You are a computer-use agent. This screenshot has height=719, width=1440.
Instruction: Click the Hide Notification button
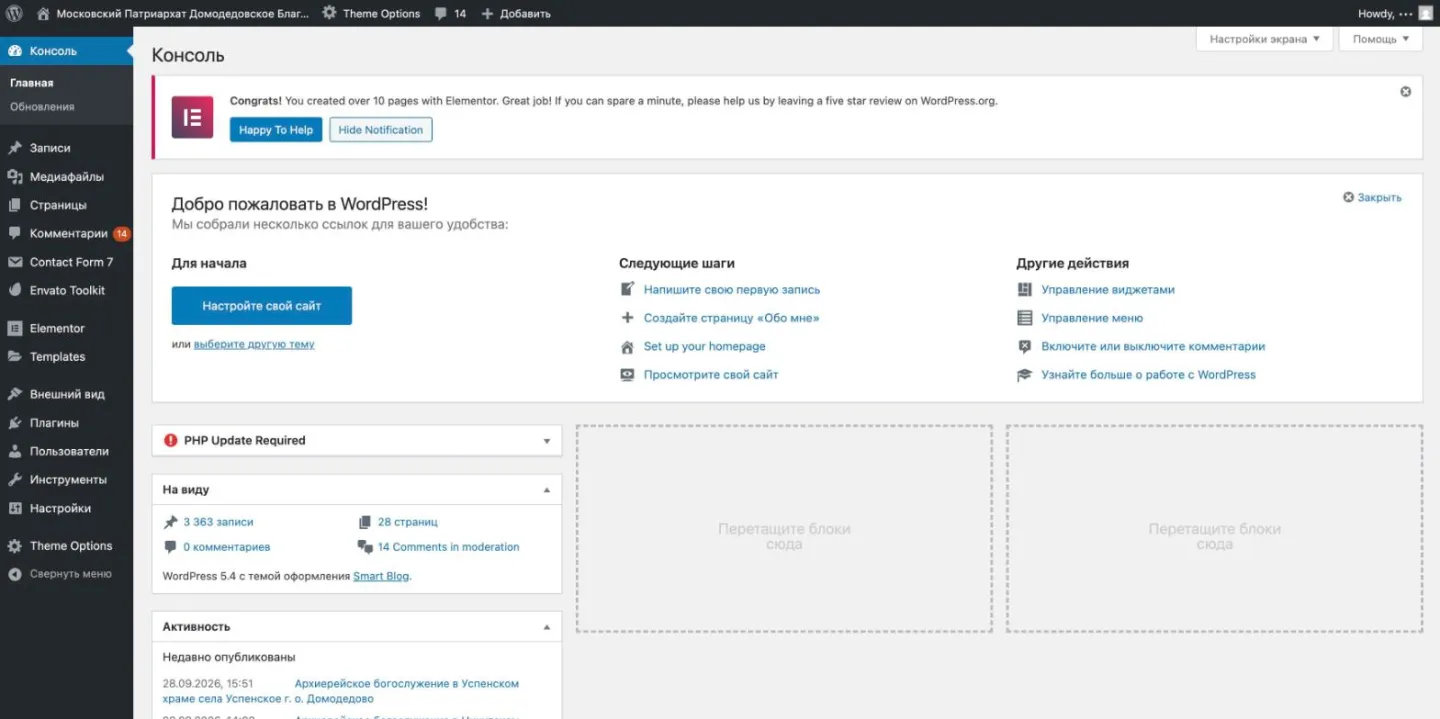pyautogui.click(x=381, y=130)
